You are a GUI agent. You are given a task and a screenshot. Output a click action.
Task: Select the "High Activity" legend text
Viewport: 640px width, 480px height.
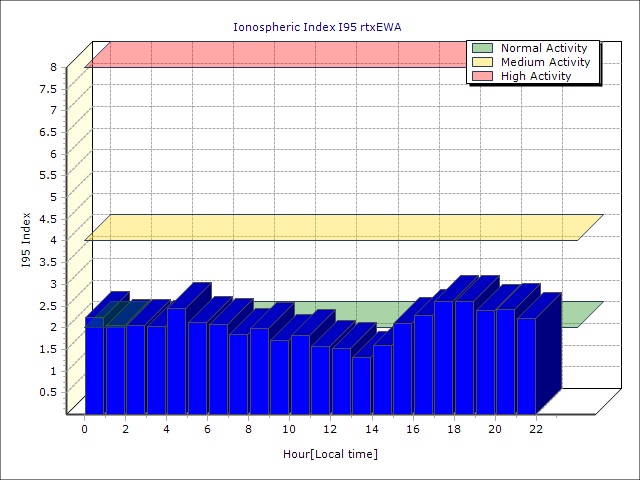tap(536, 76)
